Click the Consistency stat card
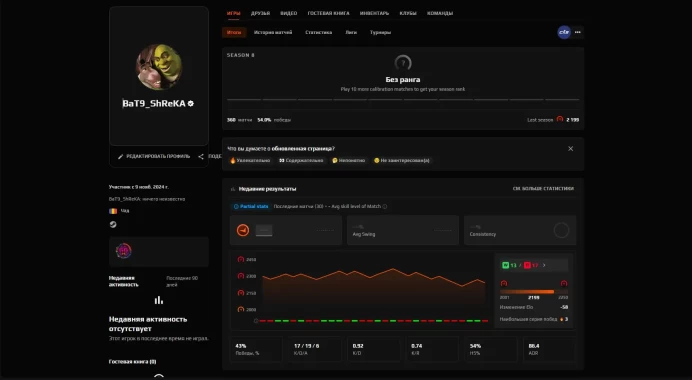Image resolution: width=692 pixels, height=380 pixels. click(520, 230)
